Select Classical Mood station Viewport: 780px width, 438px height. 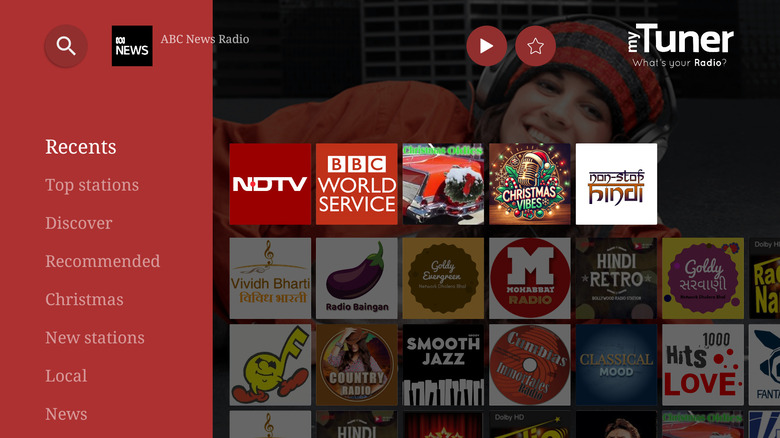[616, 365]
